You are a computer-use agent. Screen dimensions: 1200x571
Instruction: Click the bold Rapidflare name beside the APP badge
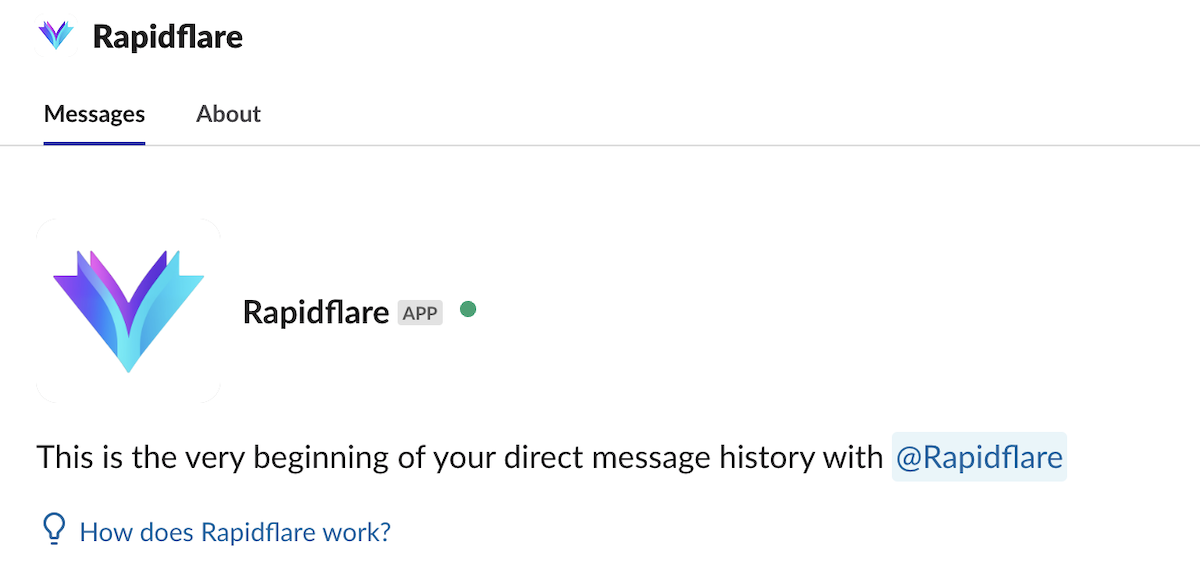click(x=315, y=313)
